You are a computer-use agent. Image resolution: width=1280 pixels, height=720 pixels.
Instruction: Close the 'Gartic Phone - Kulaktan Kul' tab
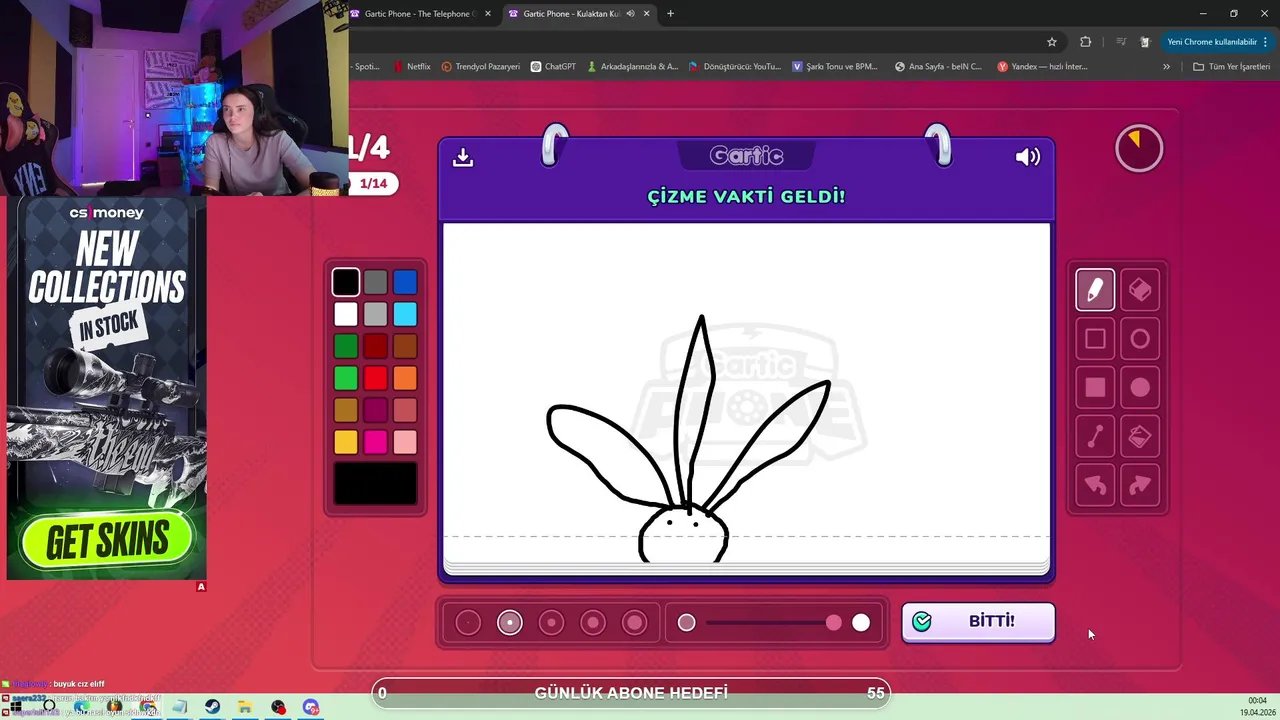(x=647, y=14)
